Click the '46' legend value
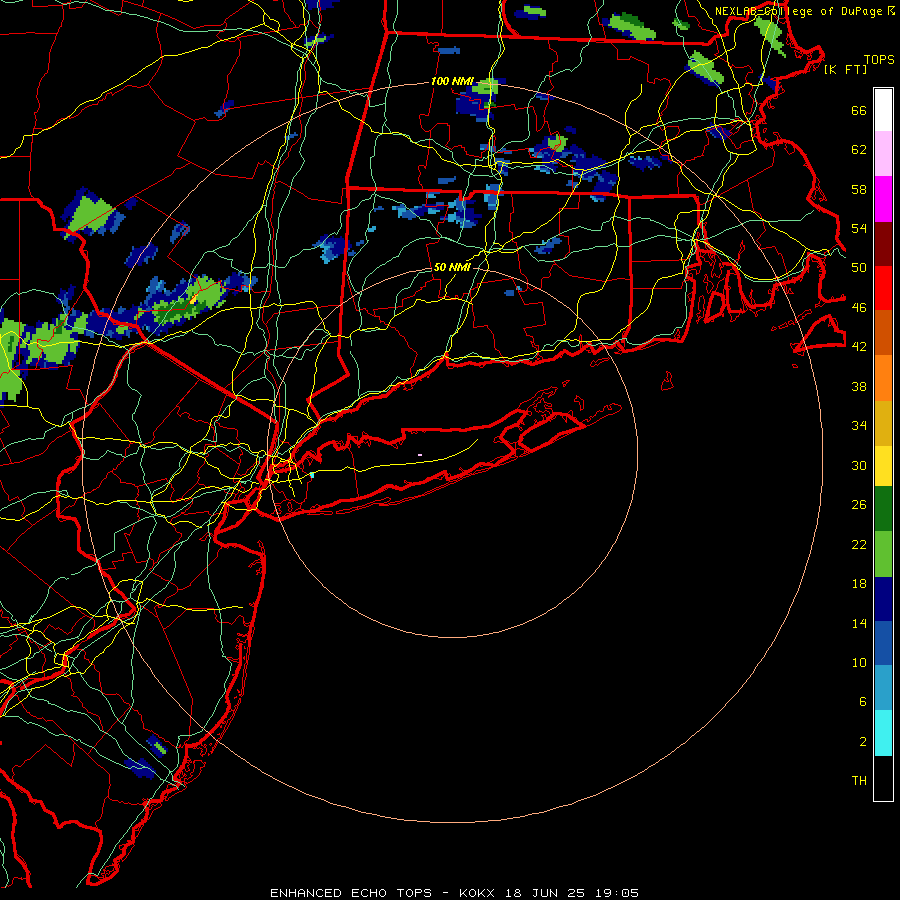900x900 pixels. click(859, 307)
